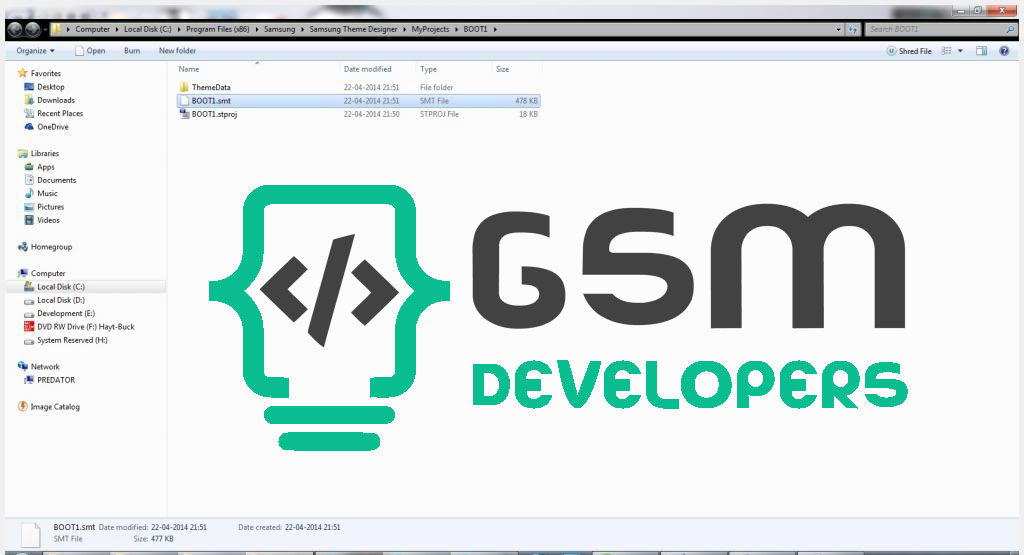Open the Documents library
Viewport: 1024px width, 555px height.
pos(56,180)
